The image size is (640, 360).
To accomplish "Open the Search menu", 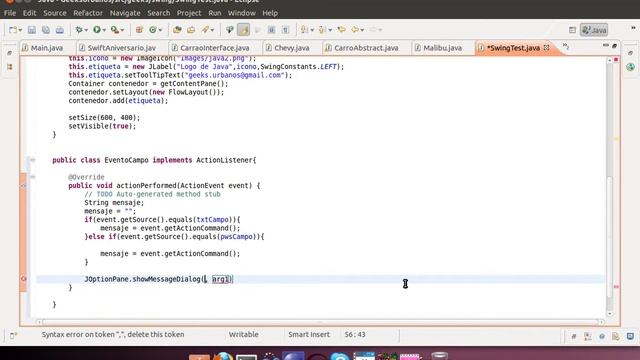I will coord(159,13).
